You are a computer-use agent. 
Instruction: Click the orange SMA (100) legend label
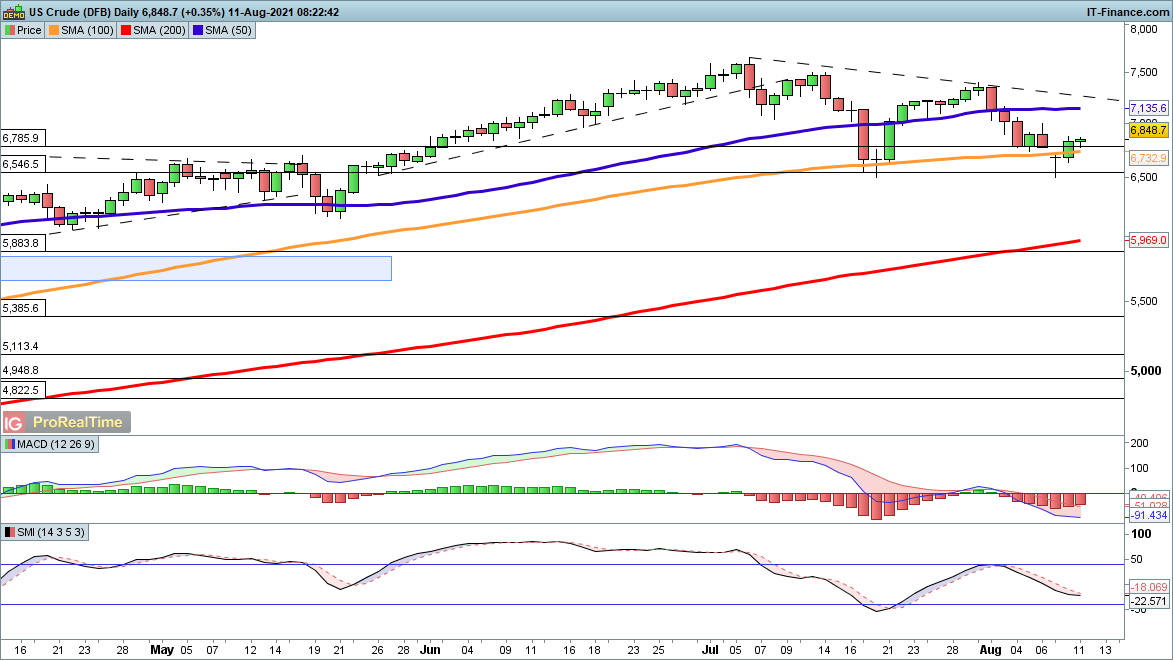pos(83,30)
